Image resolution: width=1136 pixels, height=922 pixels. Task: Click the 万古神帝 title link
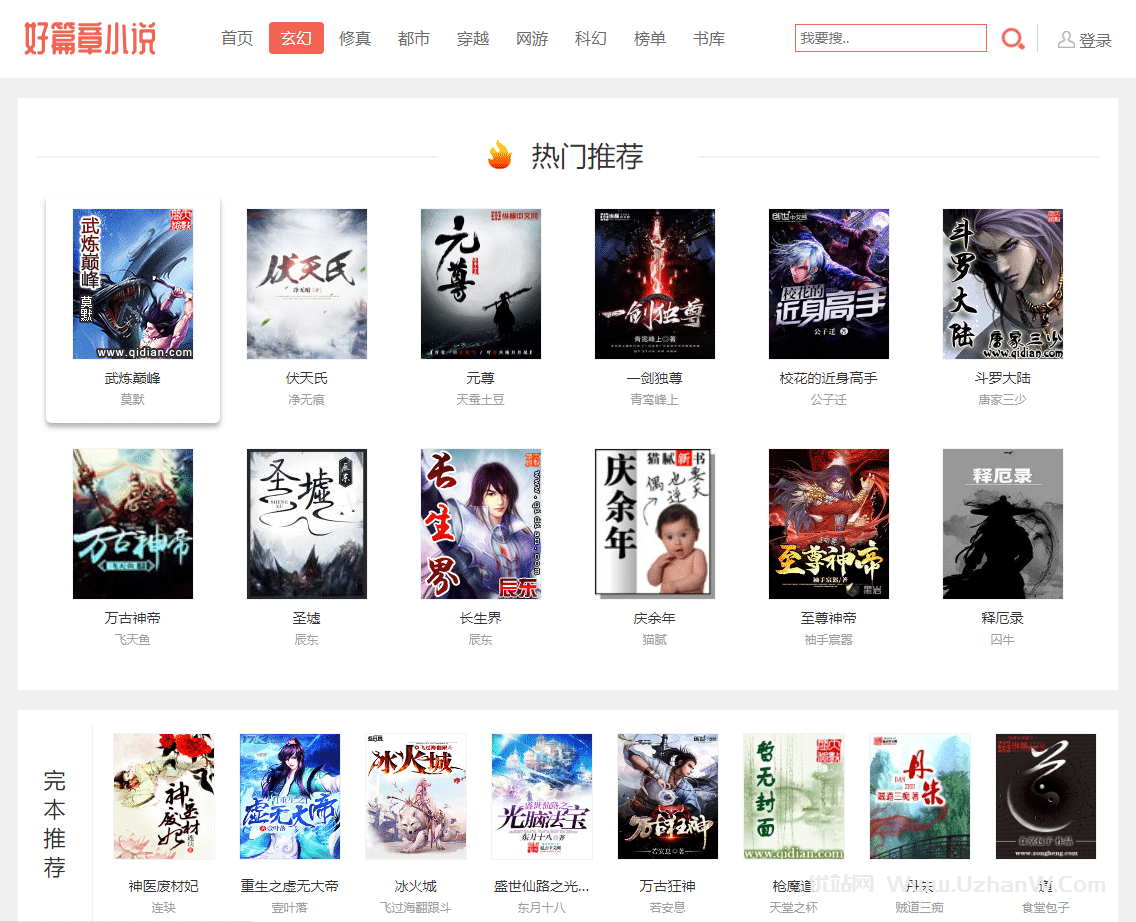[x=133, y=618]
